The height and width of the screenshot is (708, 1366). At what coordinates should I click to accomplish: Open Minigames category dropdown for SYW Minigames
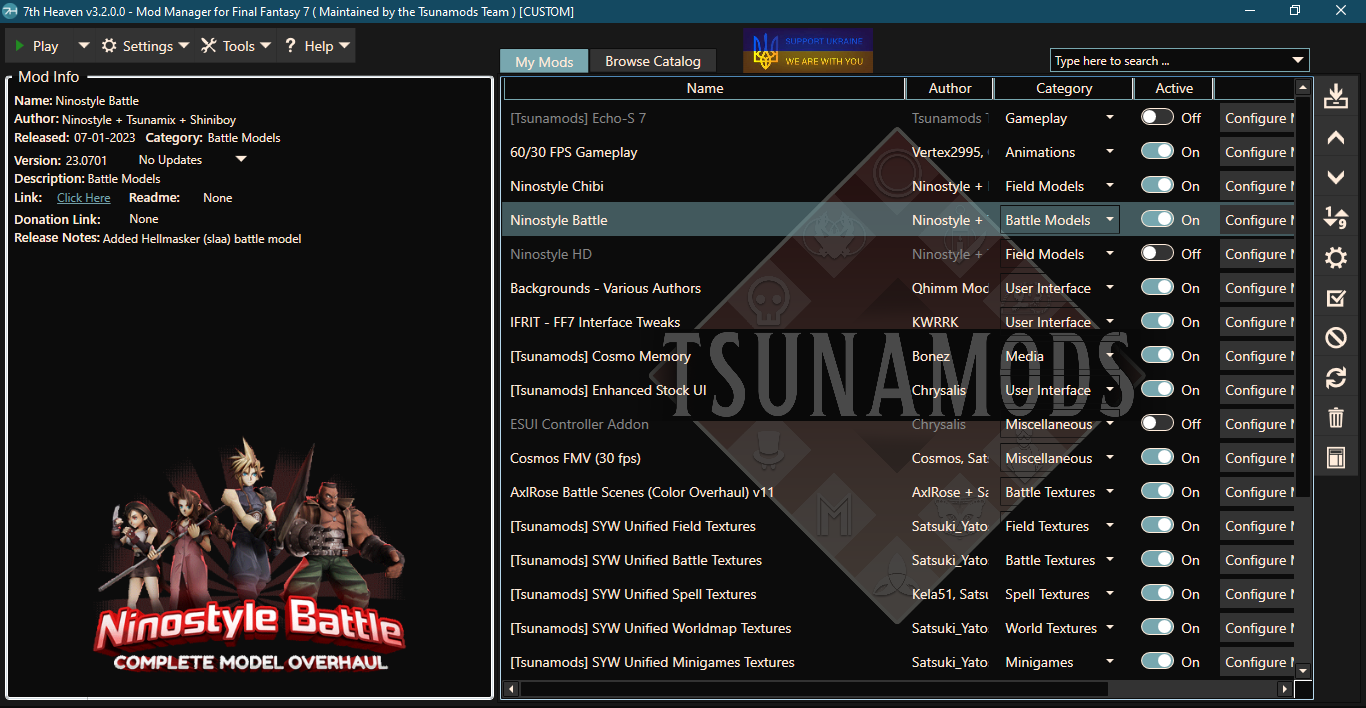click(x=1110, y=662)
